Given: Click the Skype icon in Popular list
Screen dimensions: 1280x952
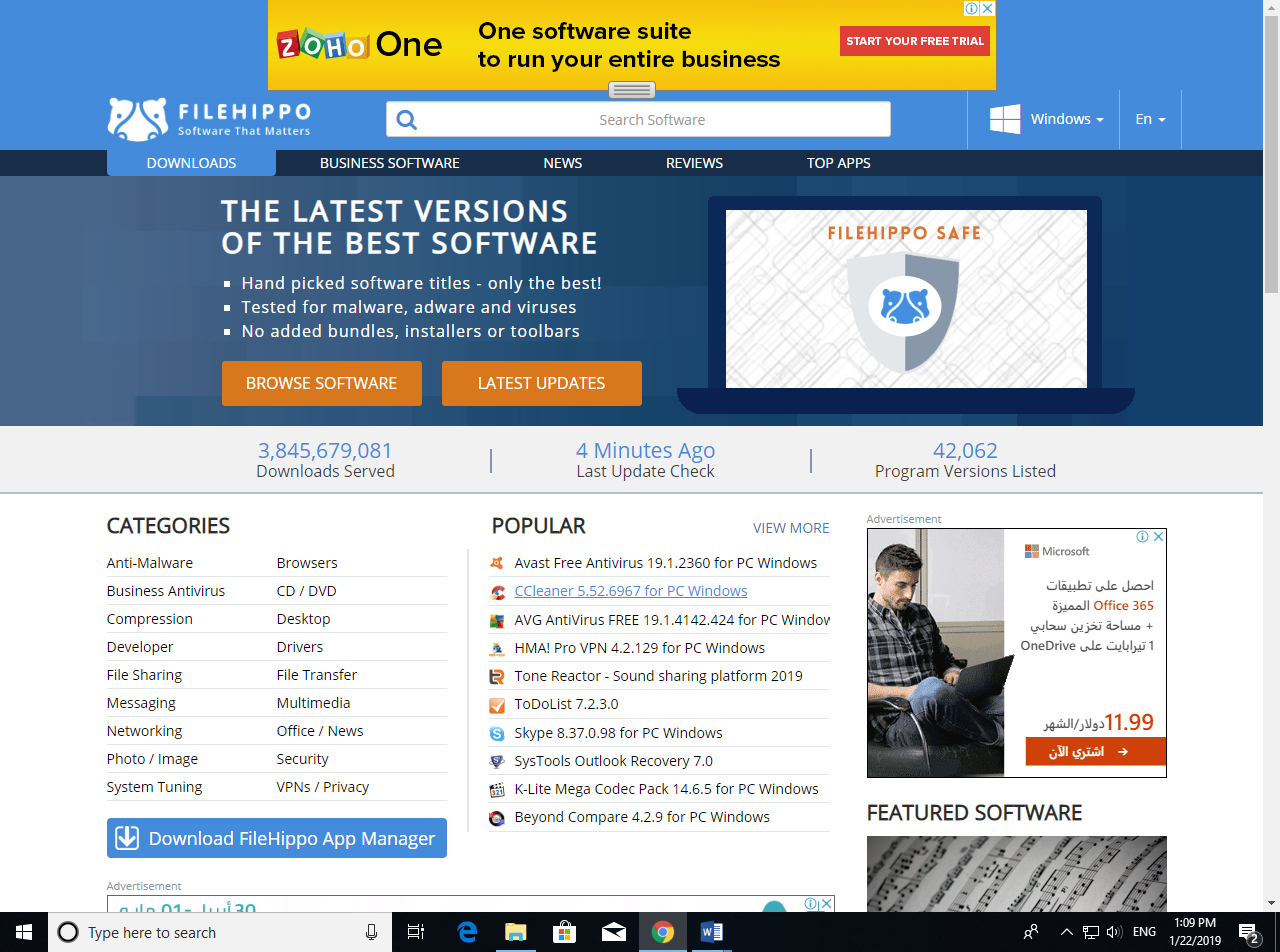Looking at the screenshot, I should 497,733.
